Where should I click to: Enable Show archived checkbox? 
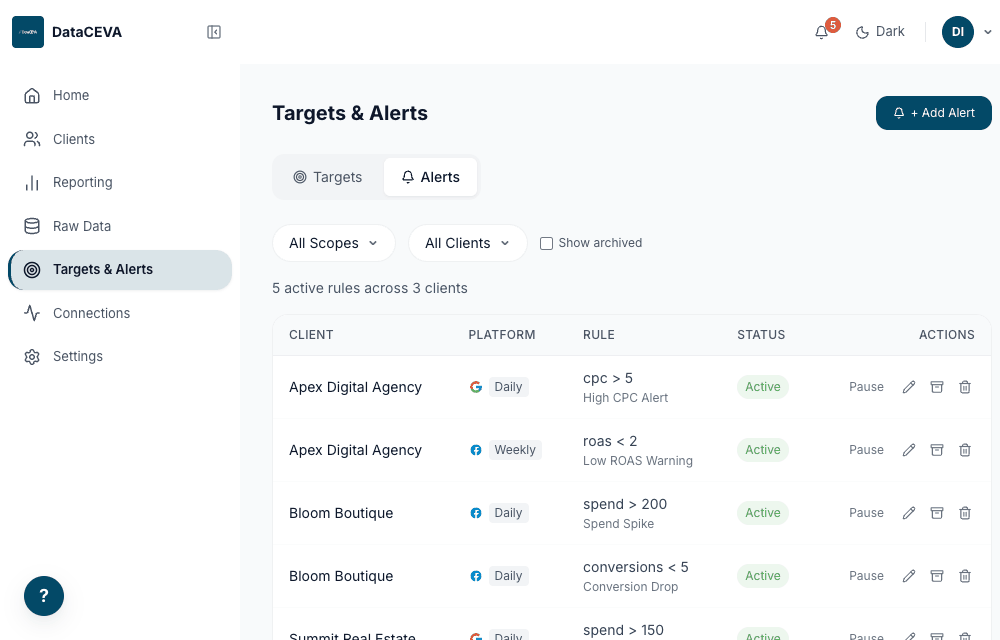546,244
